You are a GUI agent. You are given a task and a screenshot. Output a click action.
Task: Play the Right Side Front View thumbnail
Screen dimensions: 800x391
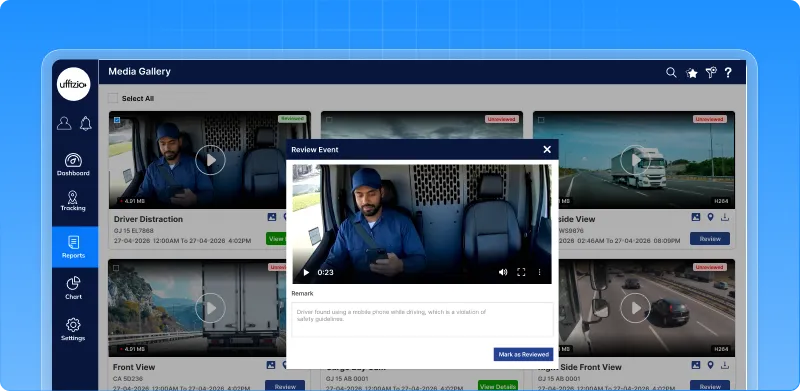(635, 308)
